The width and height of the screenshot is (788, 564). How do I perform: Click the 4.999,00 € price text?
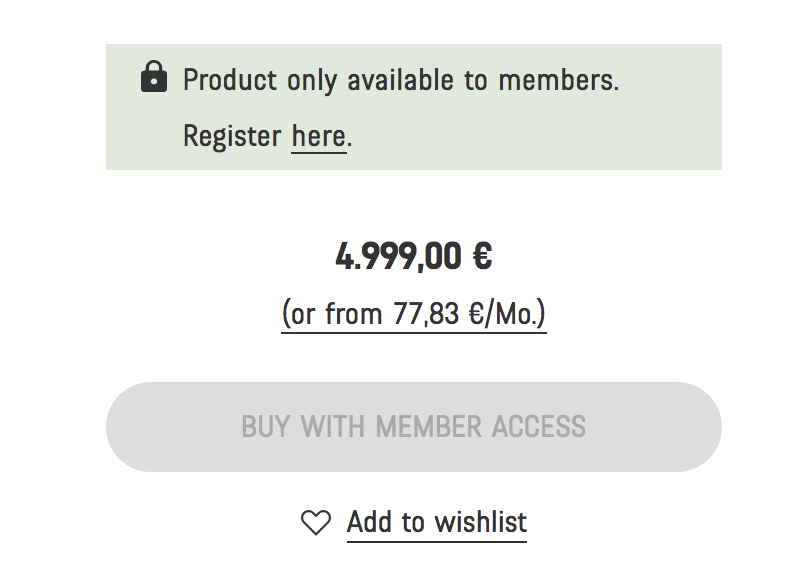point(413,258)
